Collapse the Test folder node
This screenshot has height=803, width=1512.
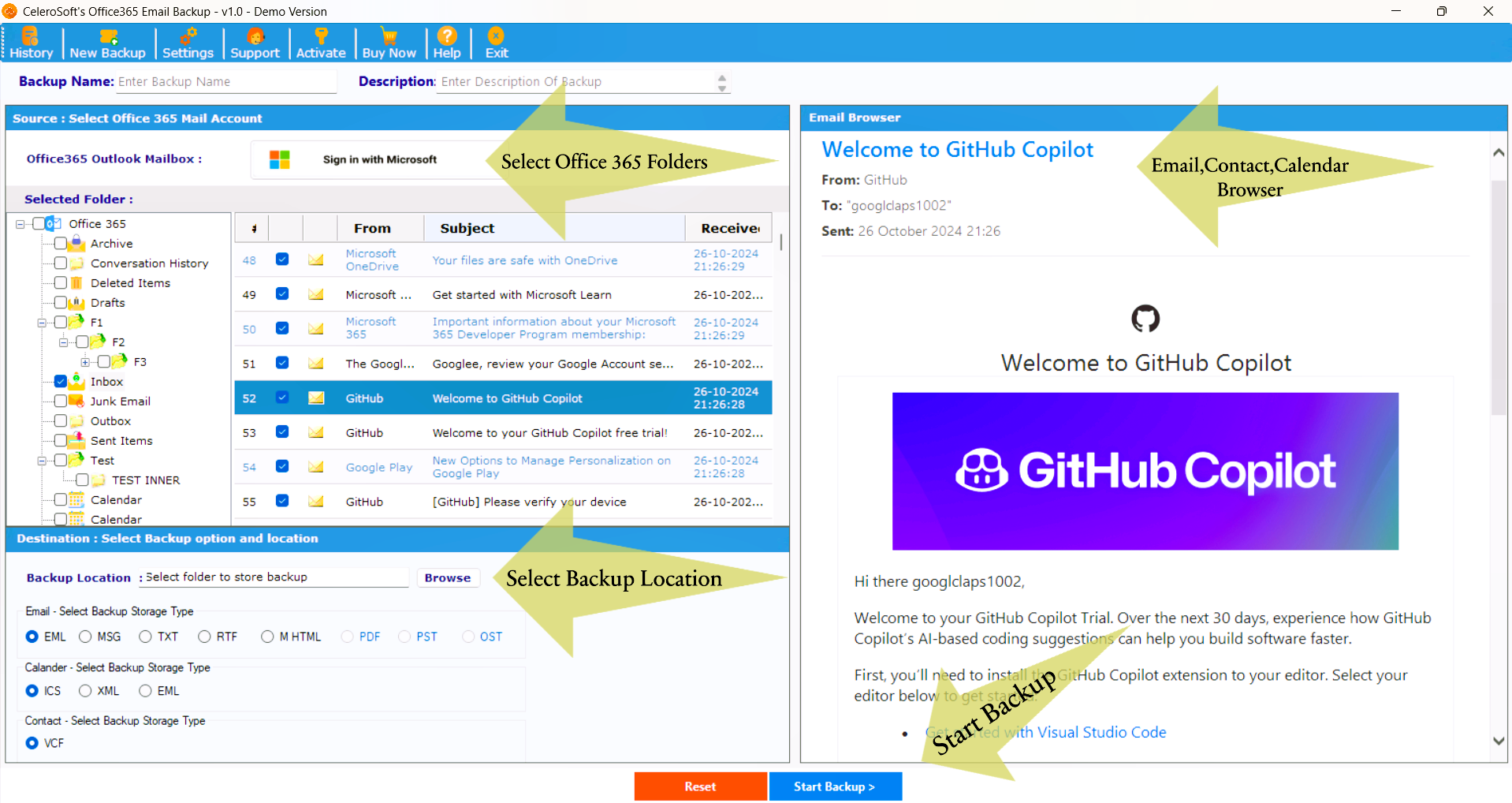[x=41, y=460]
